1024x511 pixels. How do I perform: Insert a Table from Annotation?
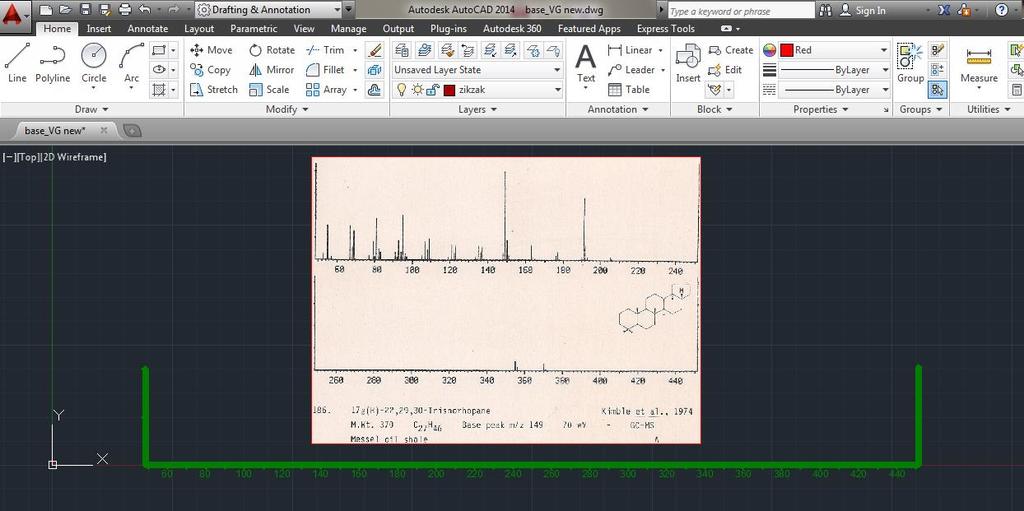[x=628, y=90]
